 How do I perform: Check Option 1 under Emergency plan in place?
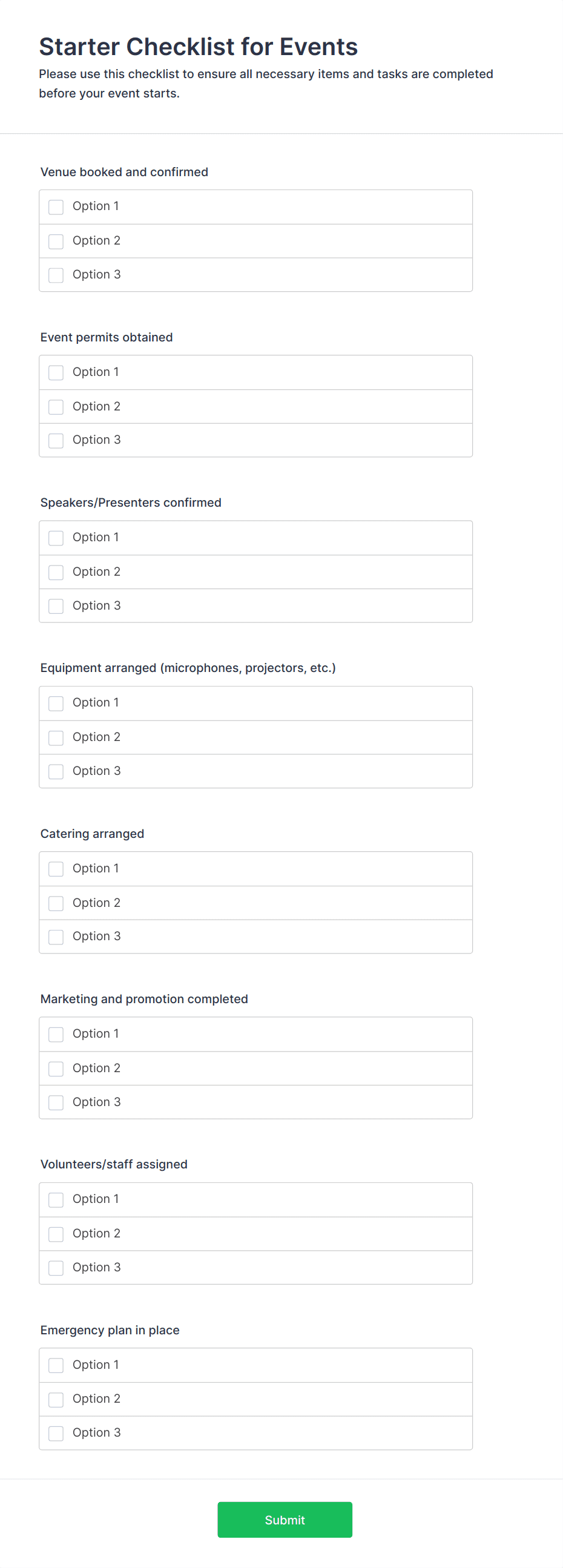click(56, 1365)
